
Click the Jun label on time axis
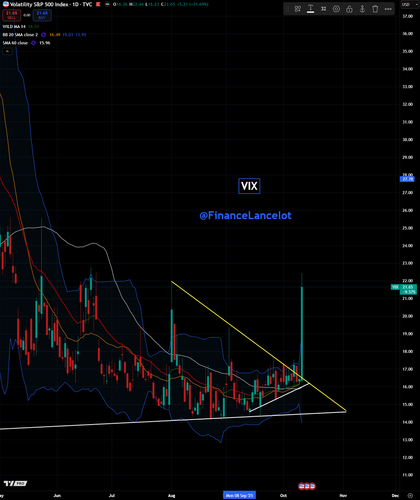coord(57,495)
